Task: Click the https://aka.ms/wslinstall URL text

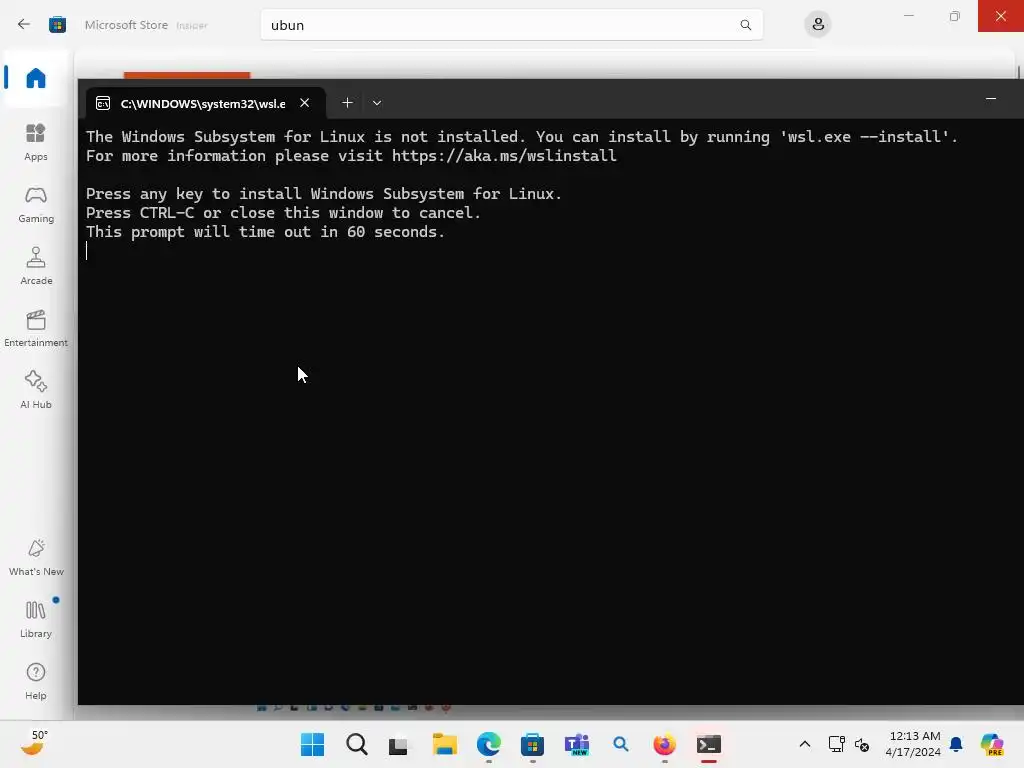Action: tap(504, 155)
